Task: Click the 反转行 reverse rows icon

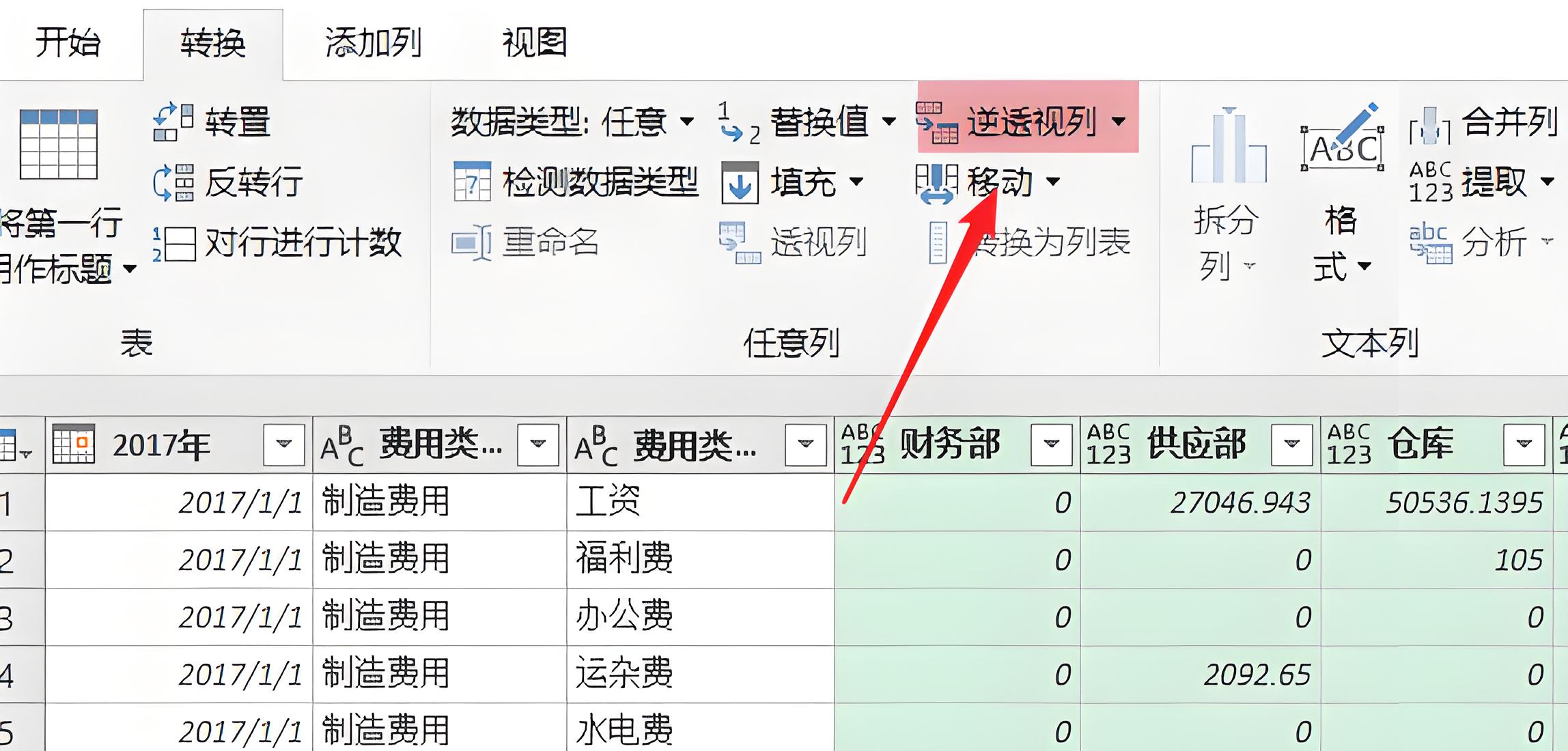Action: [x=173, y=182]
